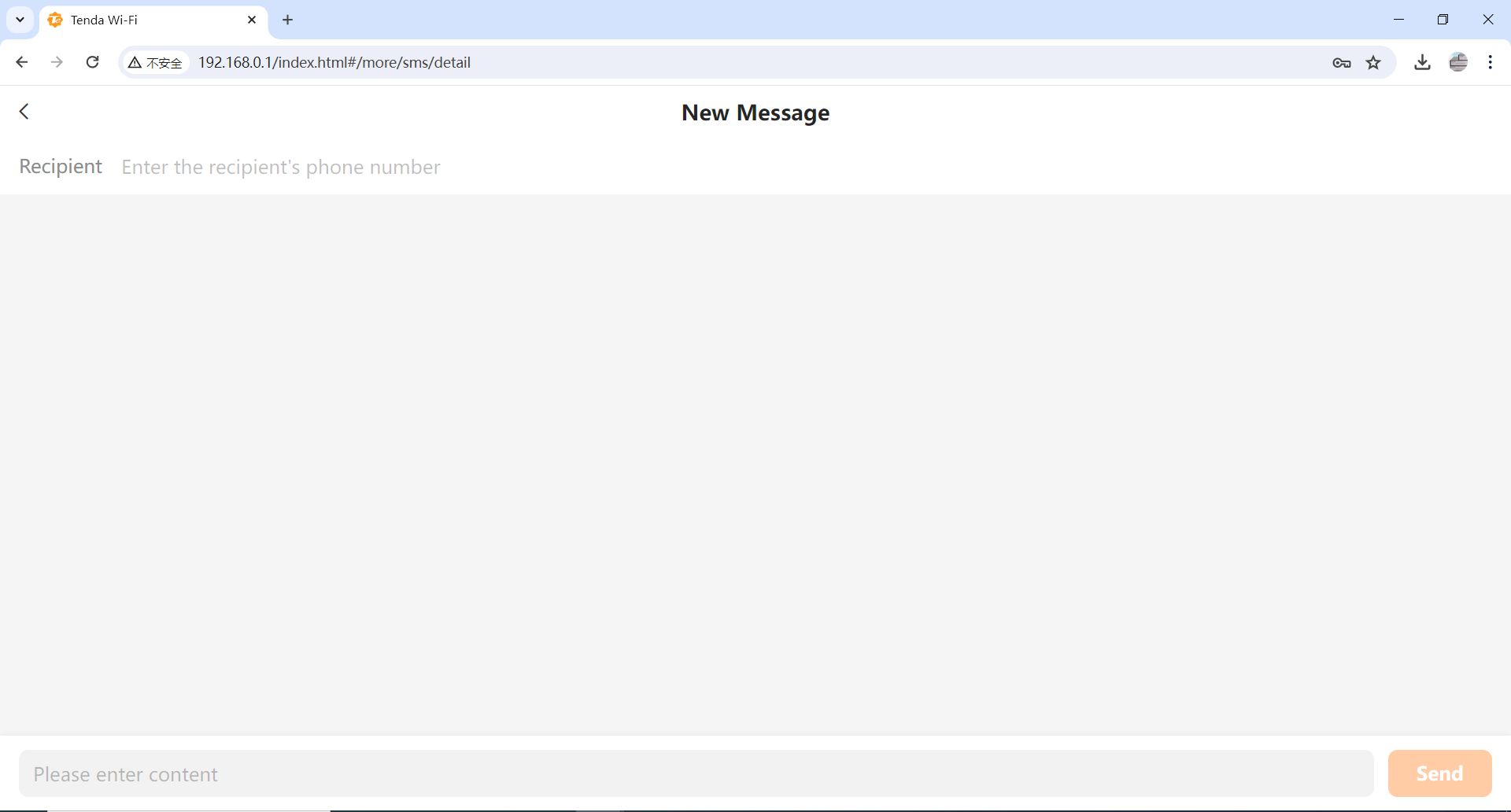Image resolution: width=1511 pixels, height=812 pixels.
Task: Click the browser profile avatar
Action: tap(1458, 63)
